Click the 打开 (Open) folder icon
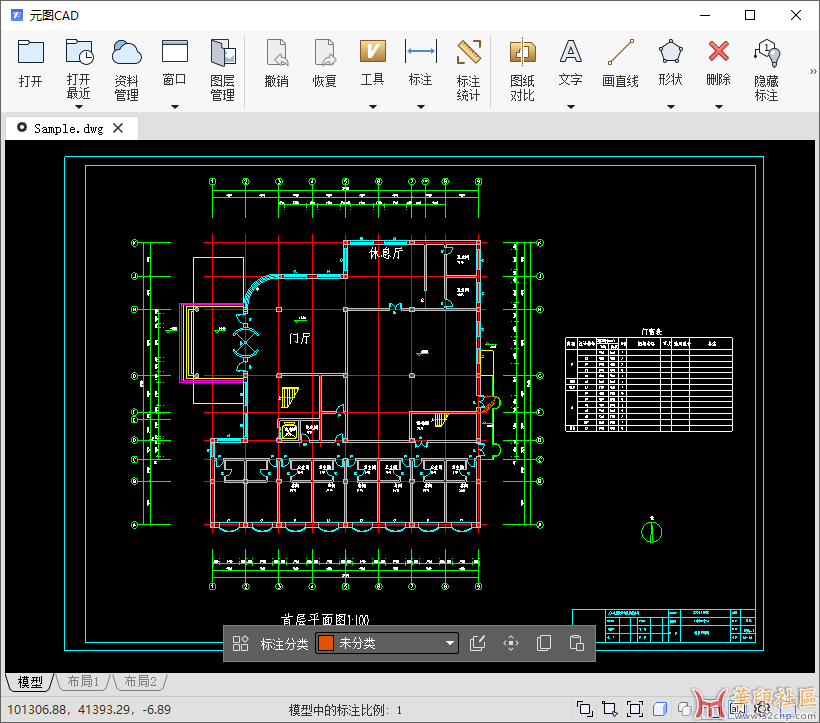 (x=30, y=52)
